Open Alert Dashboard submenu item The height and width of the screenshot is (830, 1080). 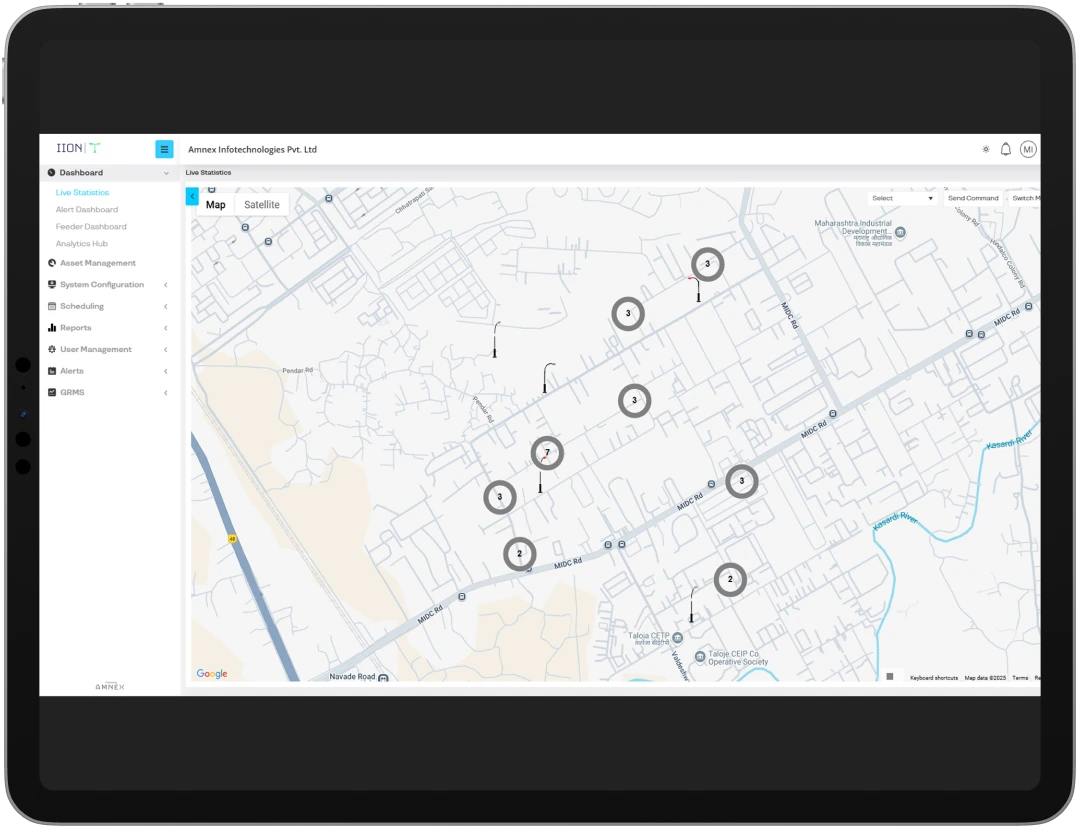click(x=87, y=209)
